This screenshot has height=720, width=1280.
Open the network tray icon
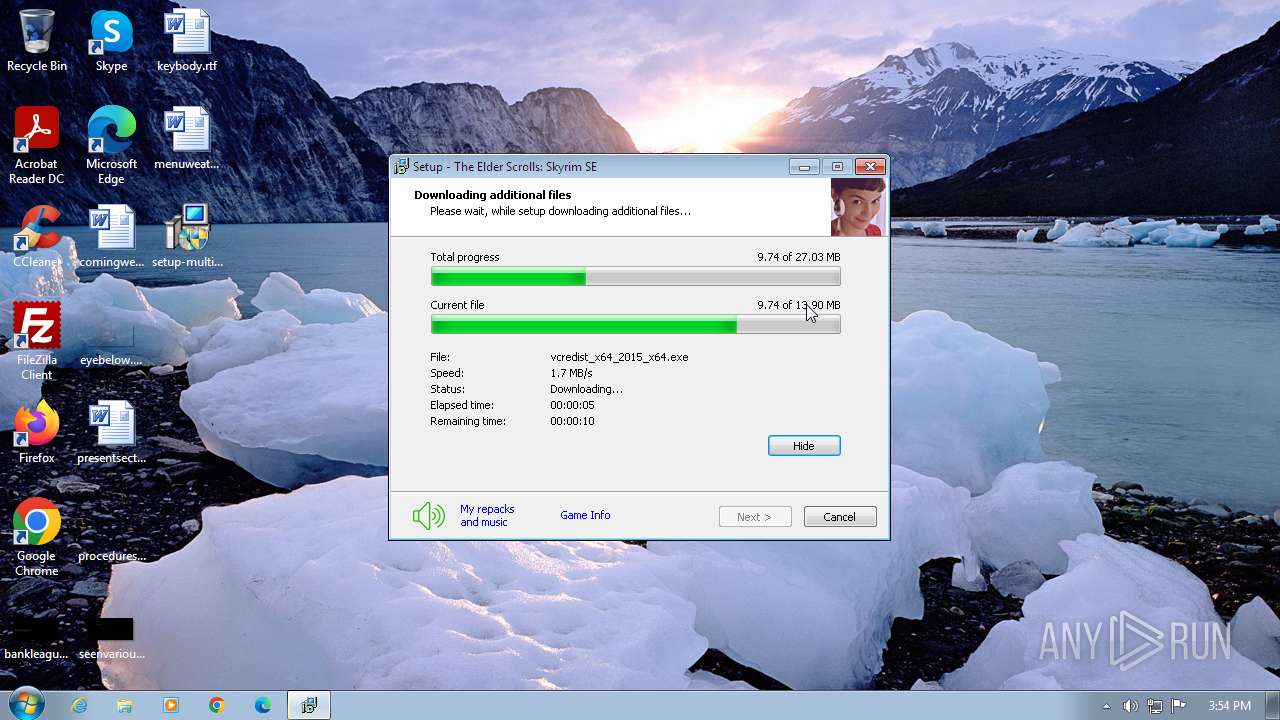[1154, 706]
